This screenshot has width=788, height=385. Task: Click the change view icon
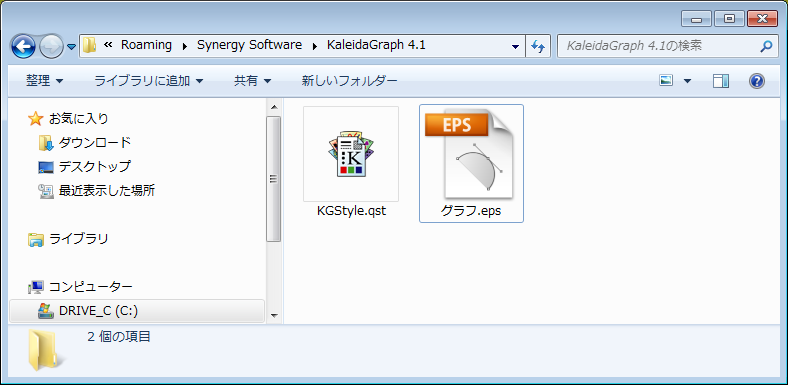666,80
